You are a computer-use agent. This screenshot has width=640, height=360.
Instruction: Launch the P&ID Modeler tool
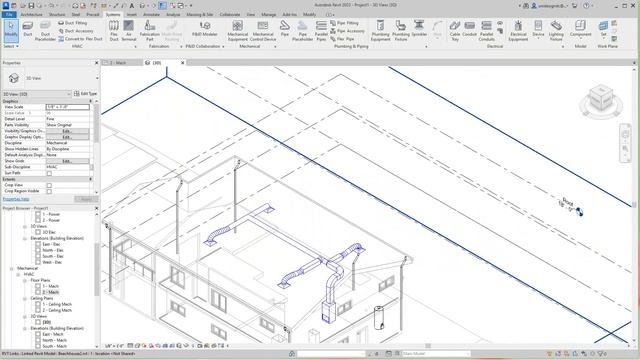(x=205, y=29)
